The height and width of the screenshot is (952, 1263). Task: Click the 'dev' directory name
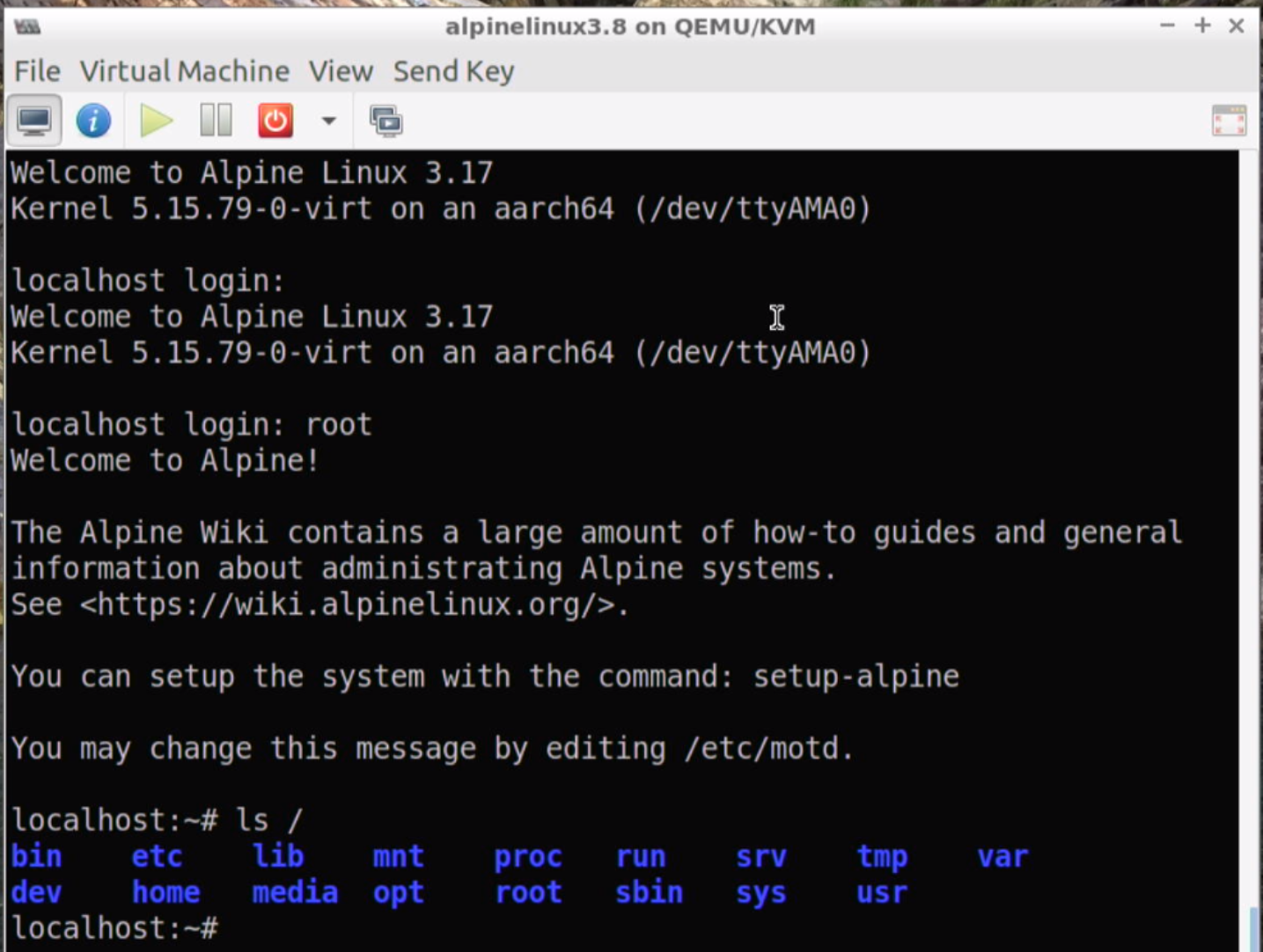(x=36, y=892)
